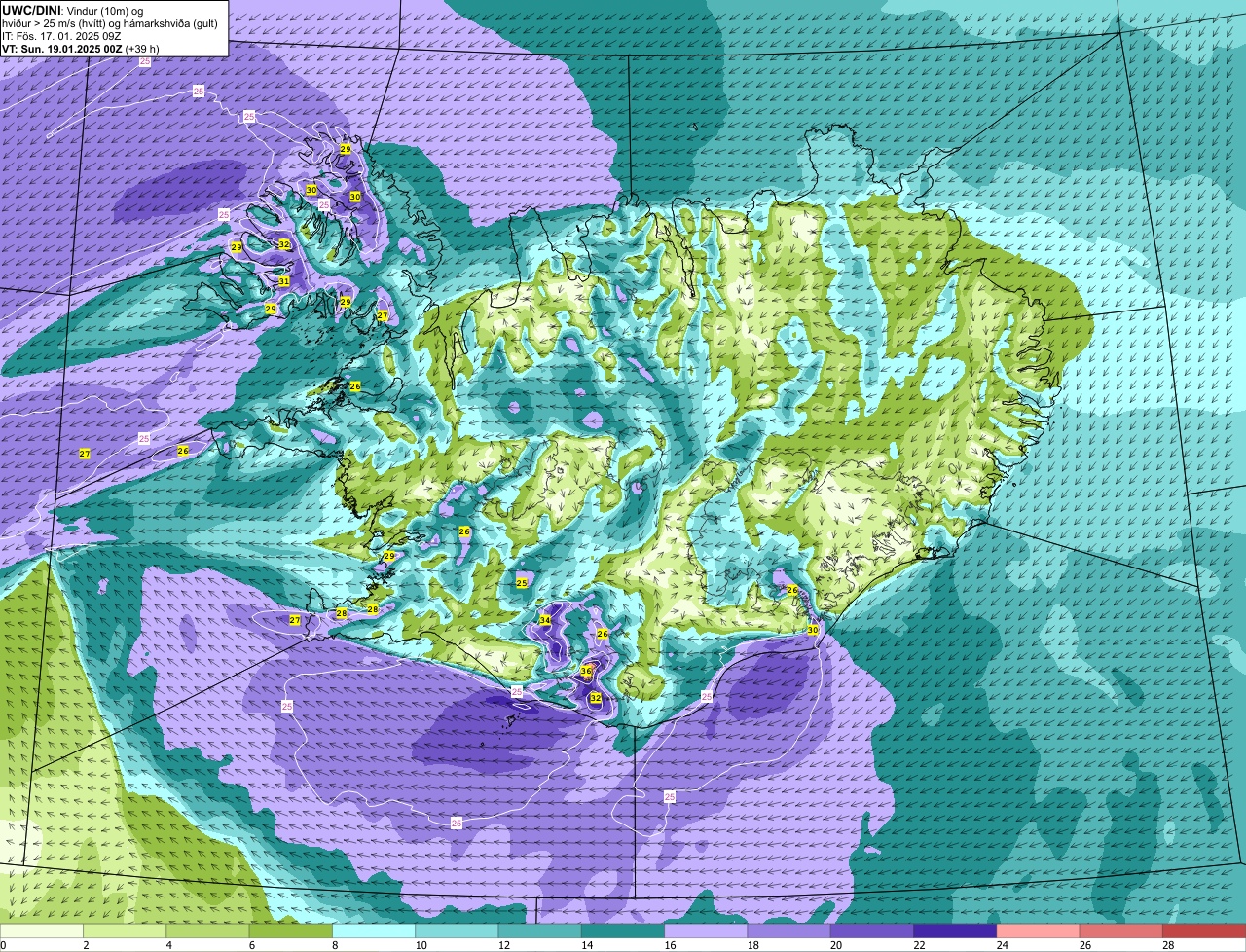Click the "24" tick value on color scale
Screen dimensions: 1246x952
tap(1001, 945)
